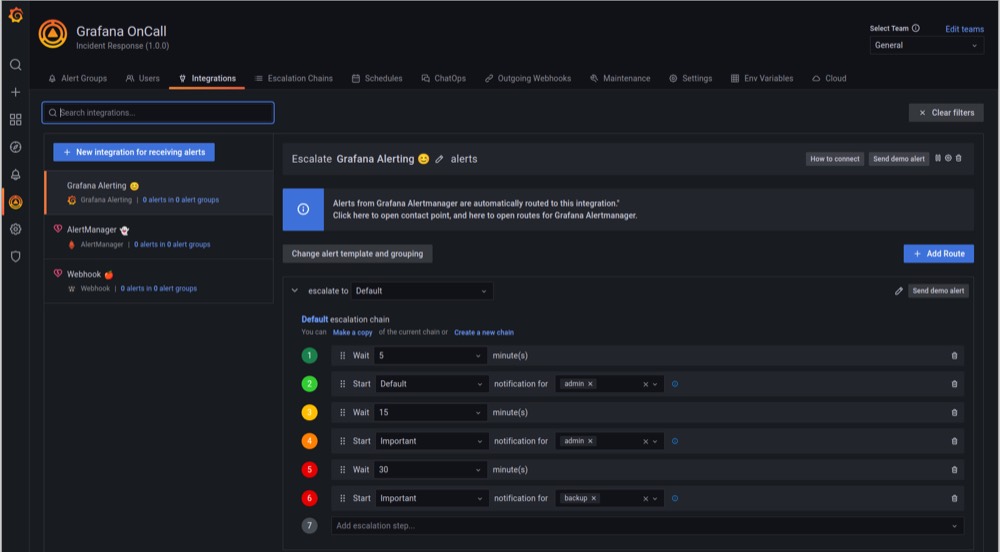Open step 6 Important notification type dropdown
1000x552 pixels.
432,498
